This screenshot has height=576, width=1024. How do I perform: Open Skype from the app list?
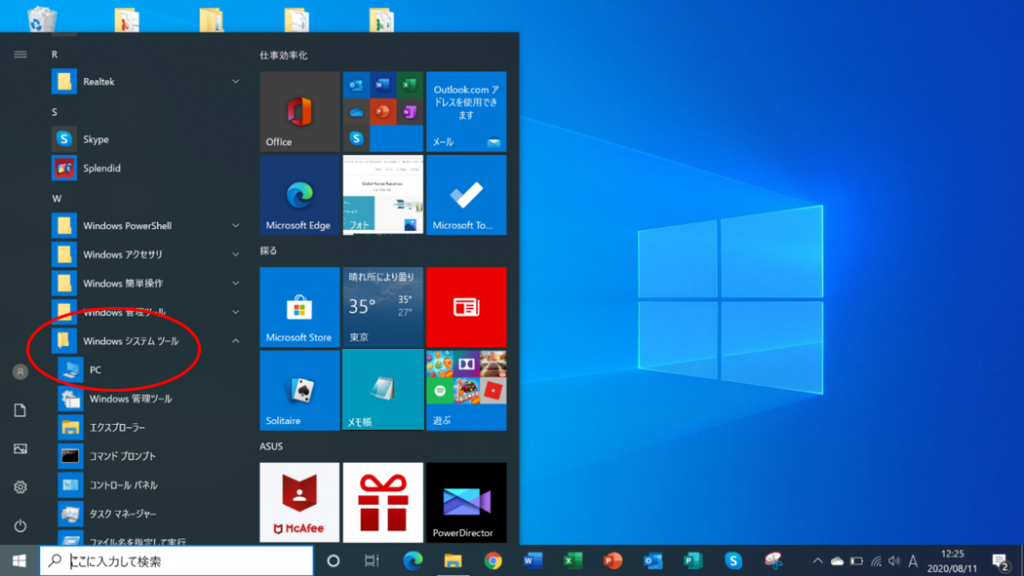pyautogui.click(x=96, y=139)
